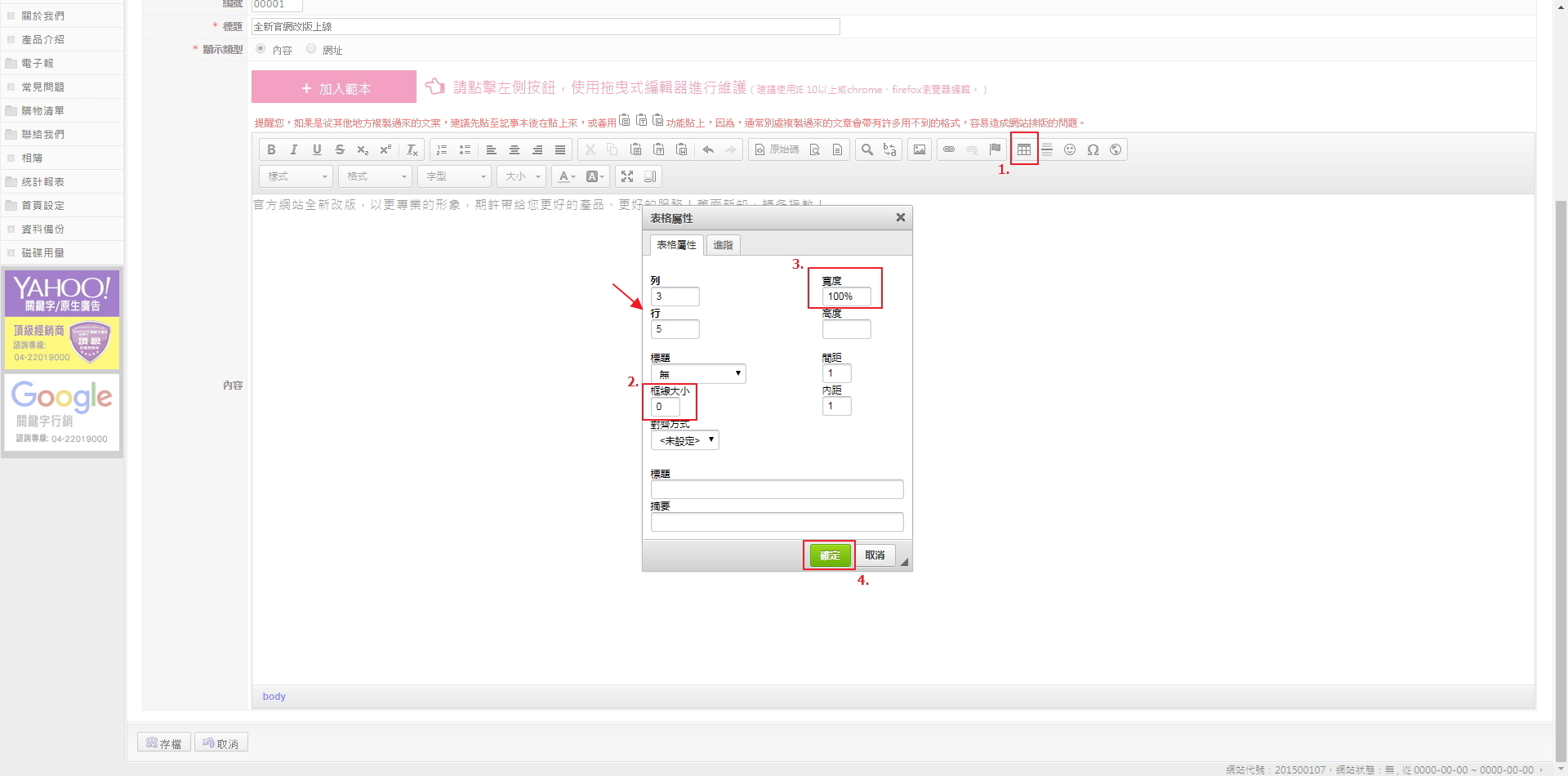The width and height of the screenshot is (1568, 776).
Task: Open the 樣式 styles dropdown
Action: tap(296, 176)
